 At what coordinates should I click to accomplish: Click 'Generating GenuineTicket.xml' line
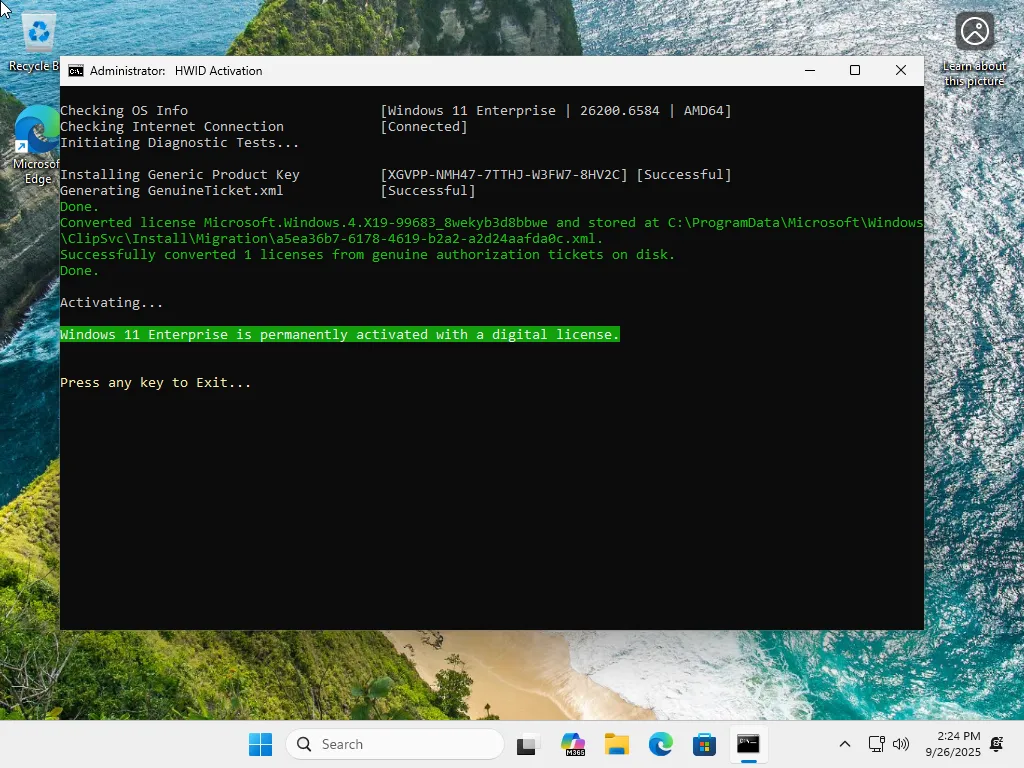(x=172, y=191)
